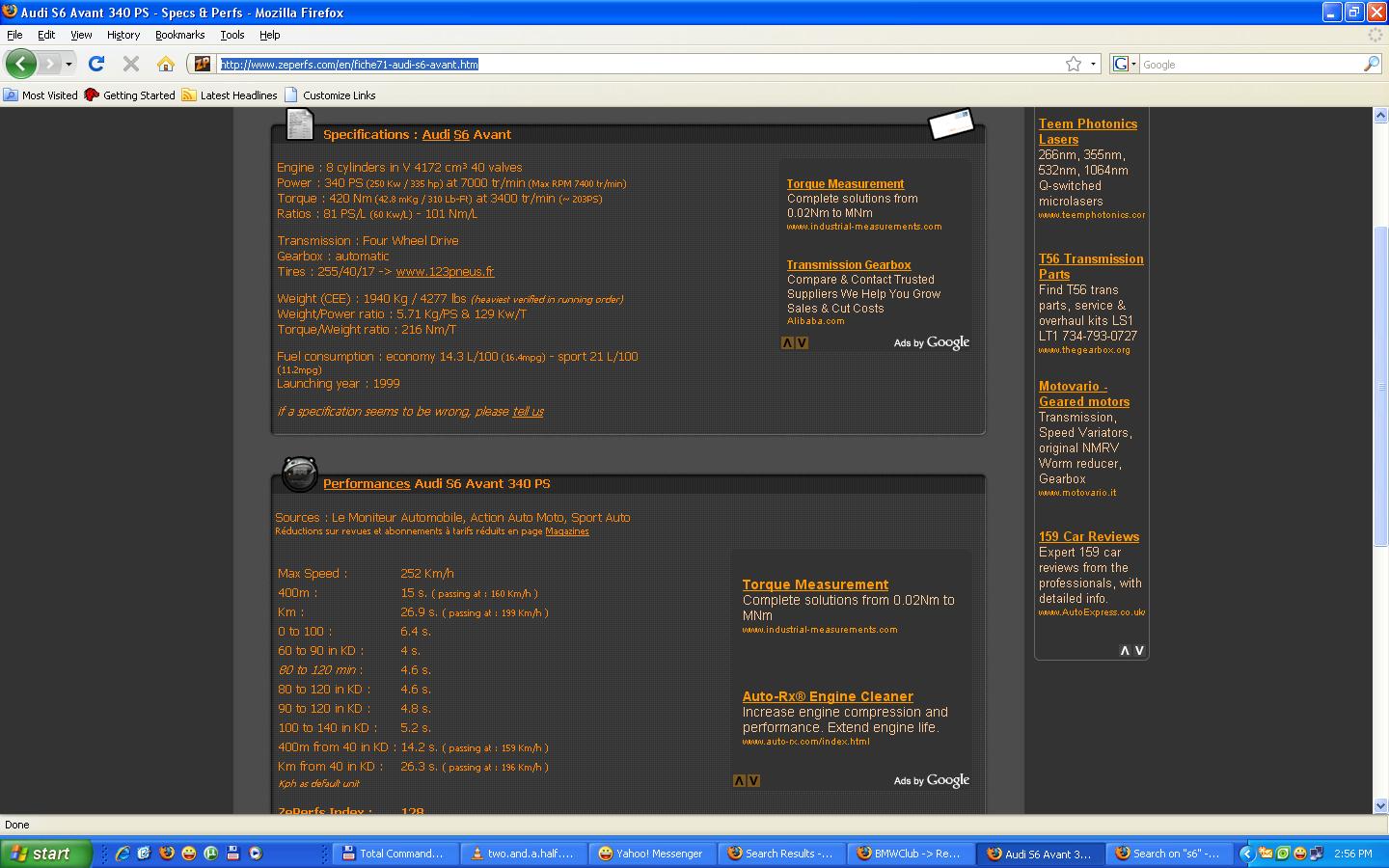Image resolution: width=1389 pixels, height=868 pixels.
Task: Click the sidebar ads up arrow
Action: coord(1125,651)
